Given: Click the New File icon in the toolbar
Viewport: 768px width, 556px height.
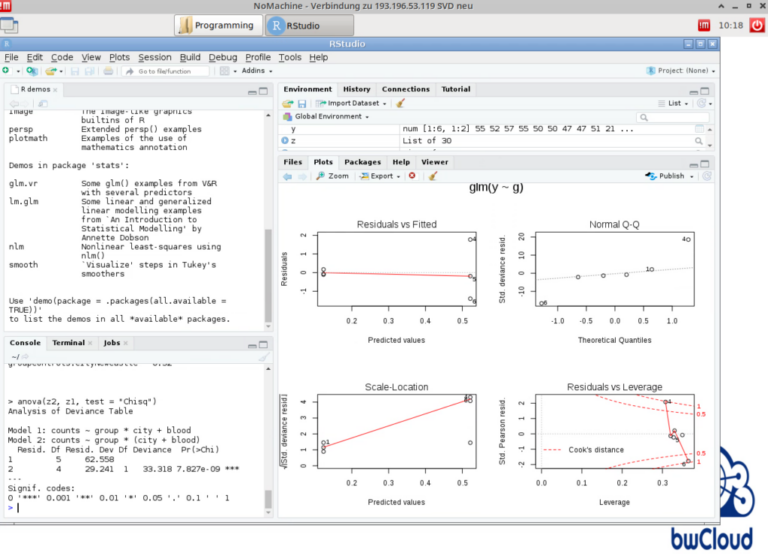Looking at the screenshot, I should coord(6,71).
